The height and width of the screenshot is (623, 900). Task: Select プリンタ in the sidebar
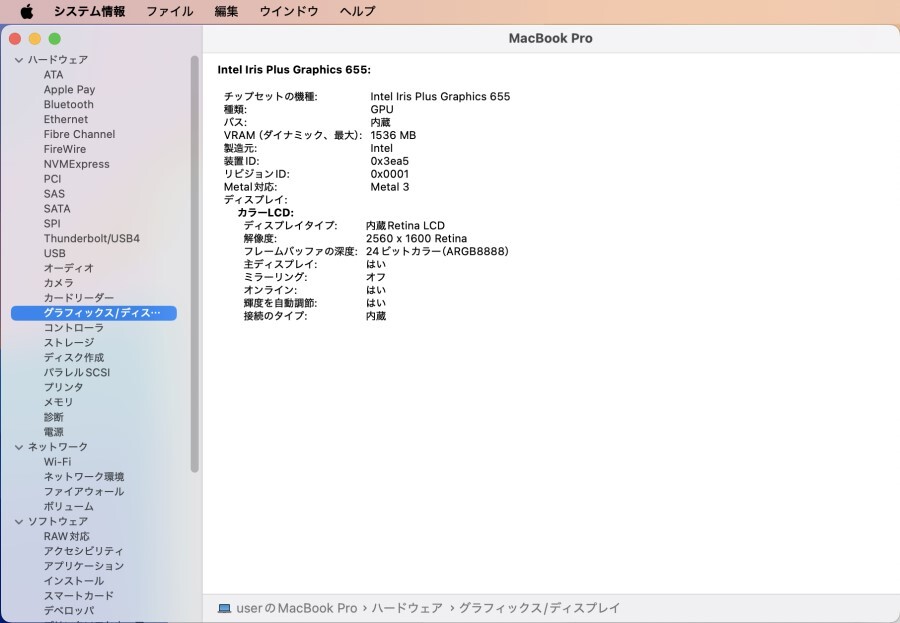pos(63,388)
